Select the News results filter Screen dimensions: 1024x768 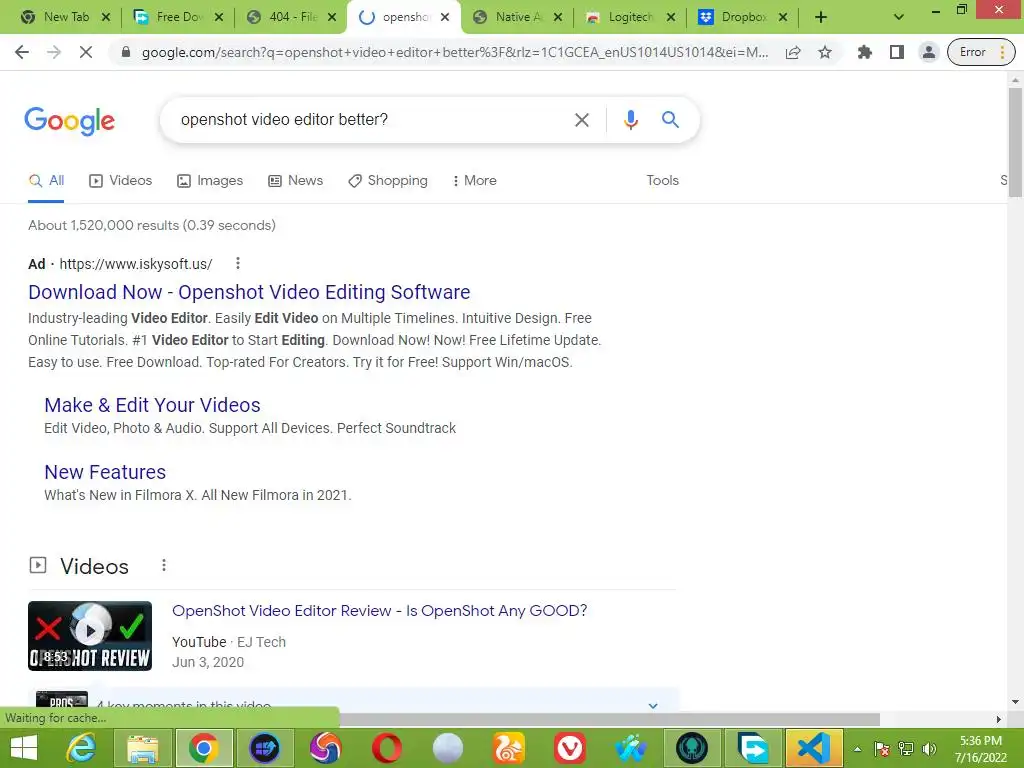295,181
